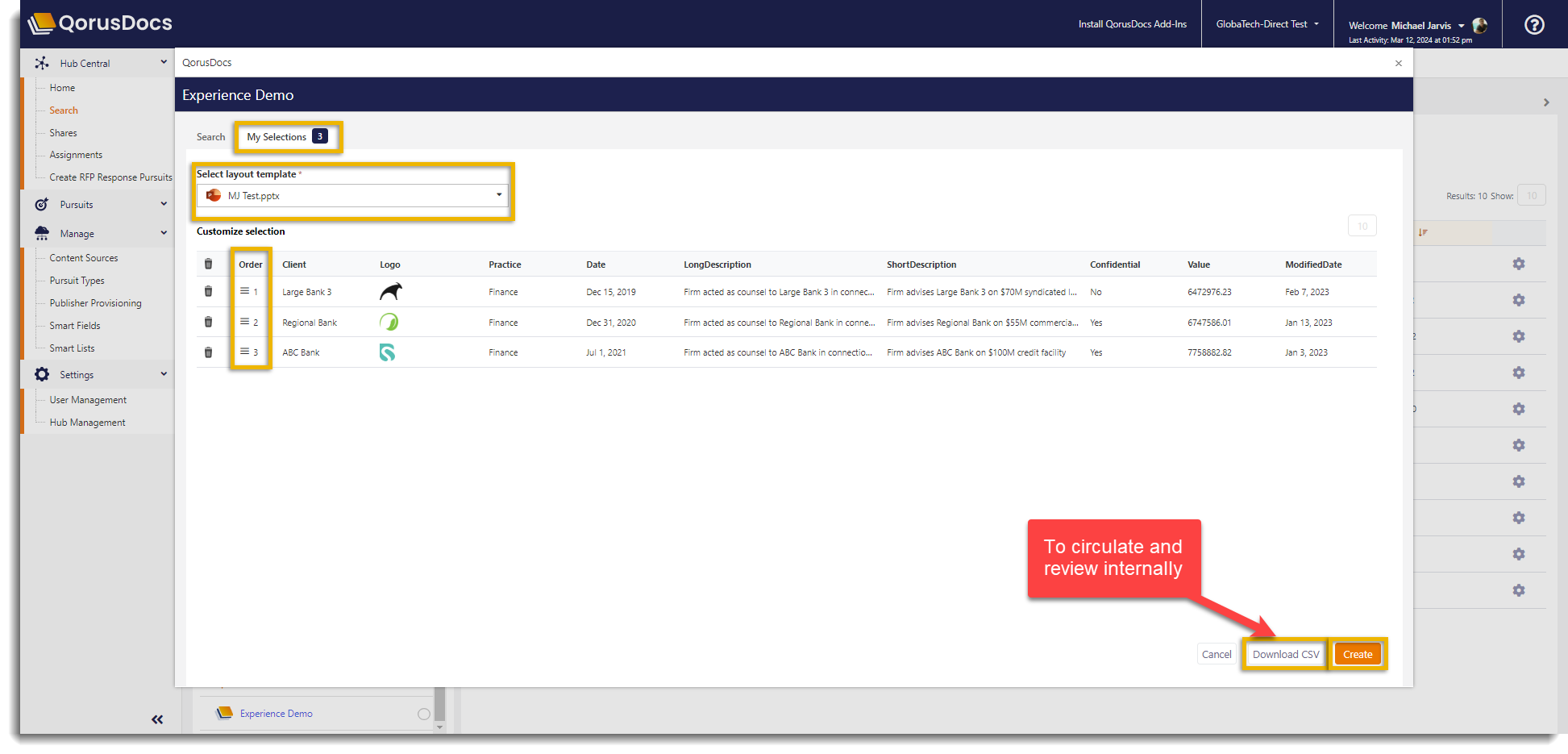The width and height of the screenshot is (1568, 754).
Task: Select the Experience Demo radio button
Action: coord(423,714)
